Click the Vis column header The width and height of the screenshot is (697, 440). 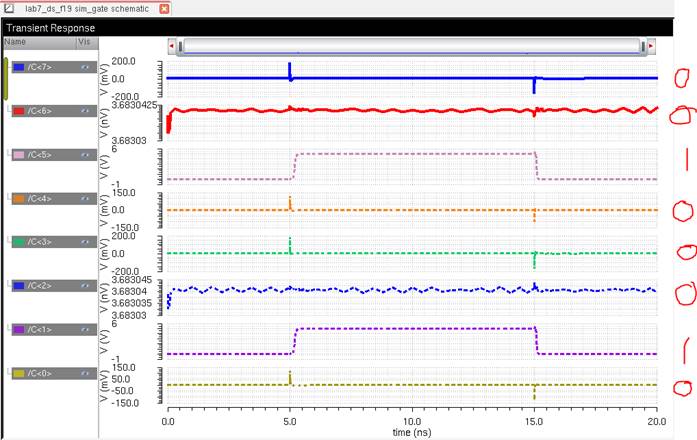point(84,43)
